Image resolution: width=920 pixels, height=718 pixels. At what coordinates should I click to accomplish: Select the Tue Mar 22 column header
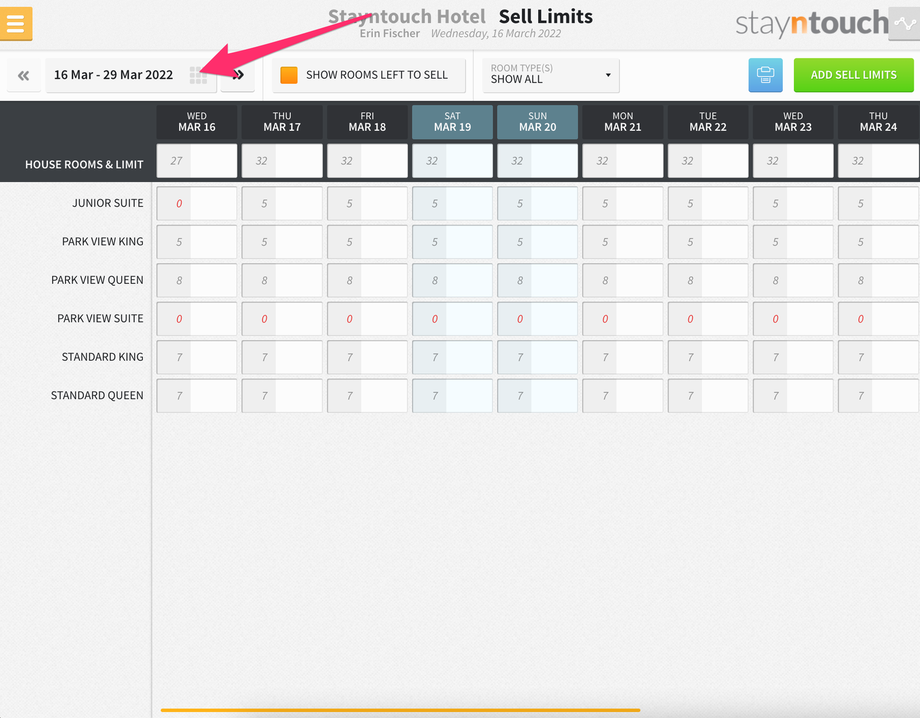click(x=708, y=122)
